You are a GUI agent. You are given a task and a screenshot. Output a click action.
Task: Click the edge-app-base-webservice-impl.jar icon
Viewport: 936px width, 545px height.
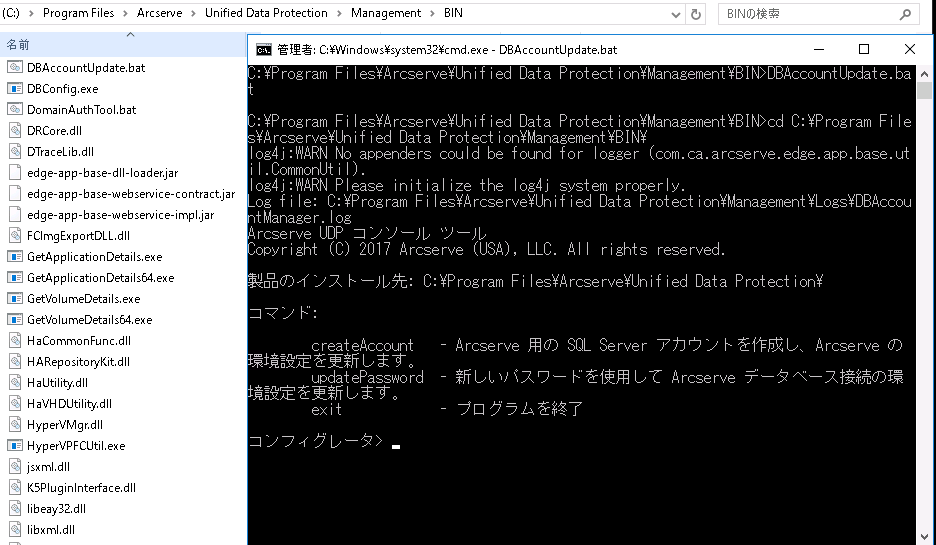(15, 214)
